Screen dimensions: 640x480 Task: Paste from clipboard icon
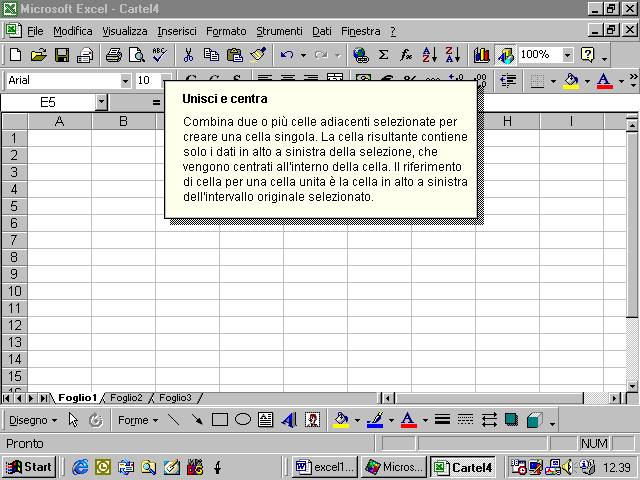[235, 55]
